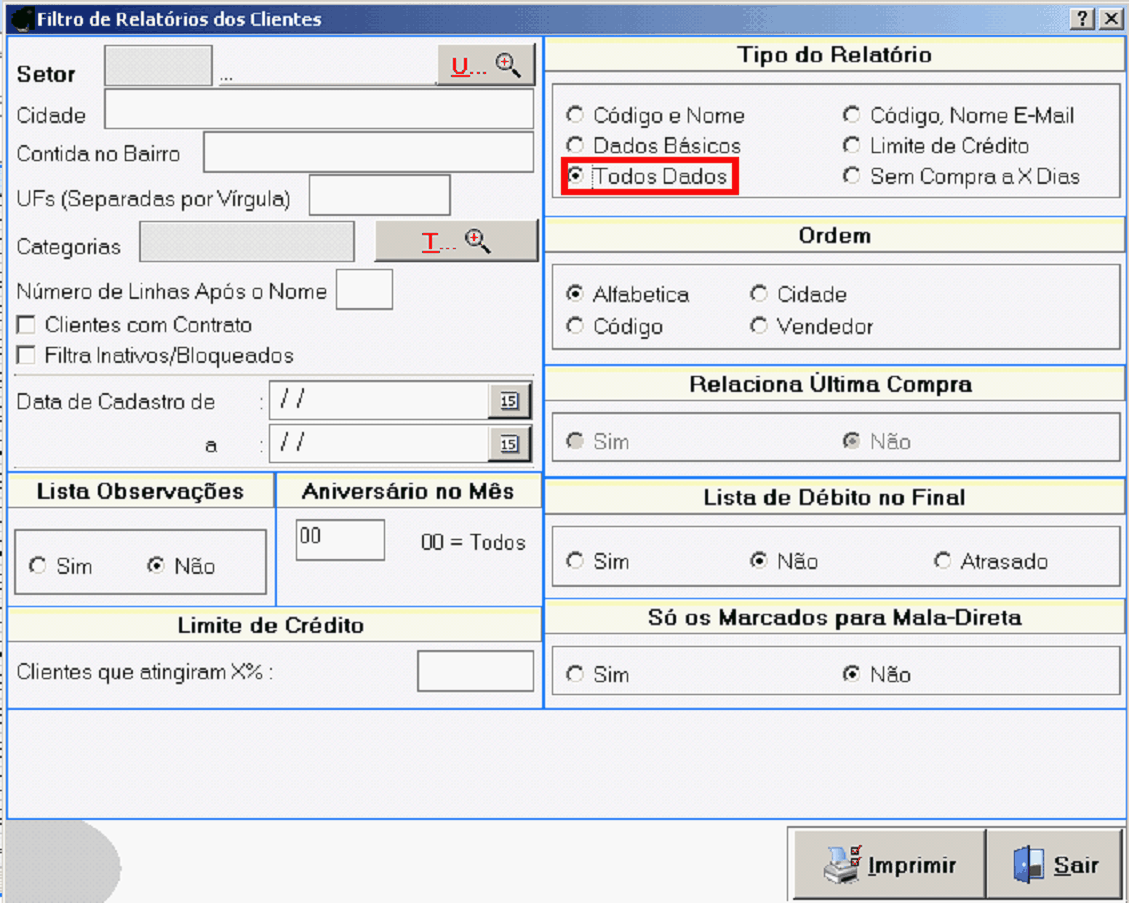Order report by Cidade
1130x904 pixels.
(759, 295)
